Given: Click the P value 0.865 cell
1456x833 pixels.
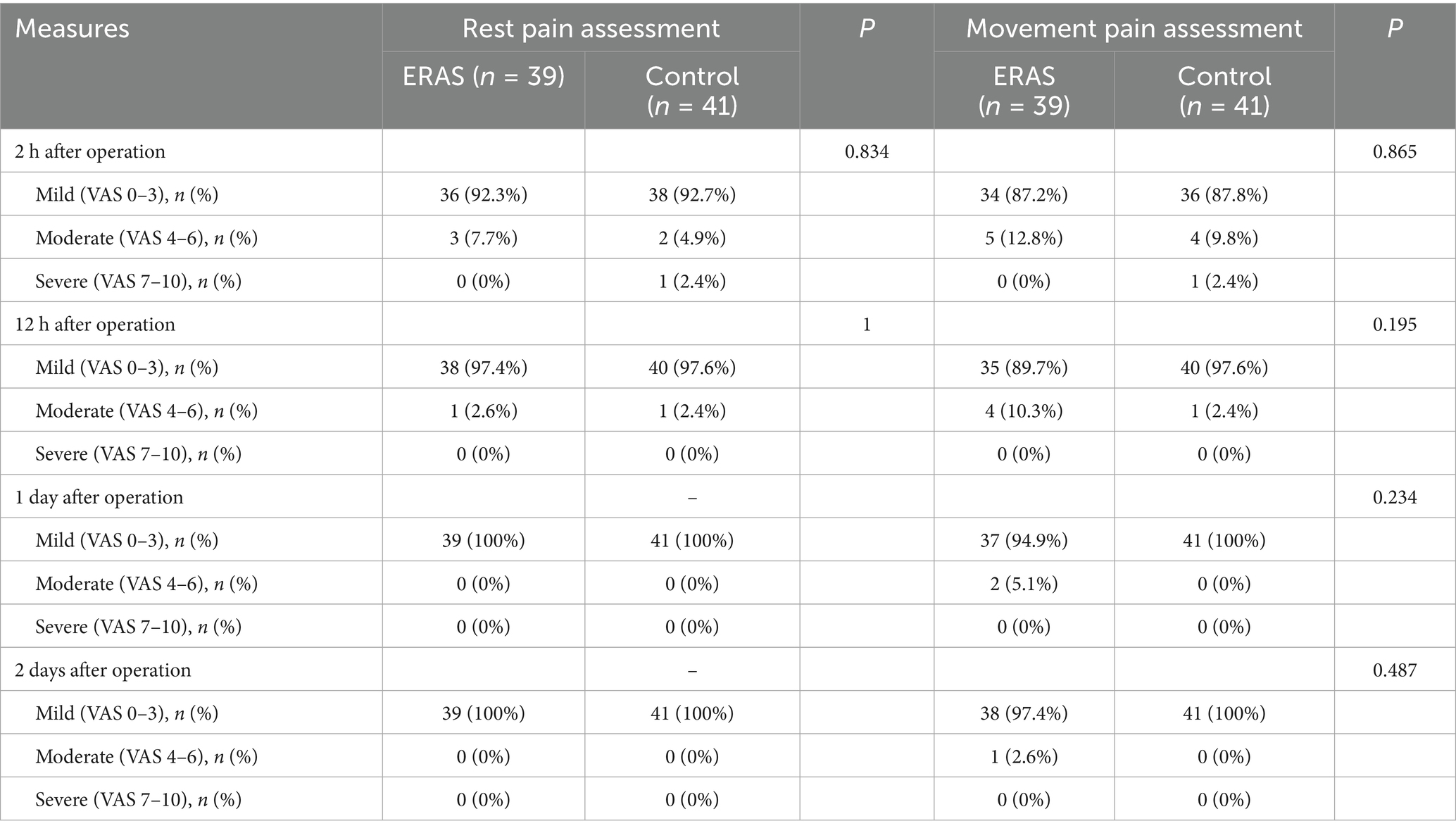Looking at the screenshot, I should point(1394,151).
